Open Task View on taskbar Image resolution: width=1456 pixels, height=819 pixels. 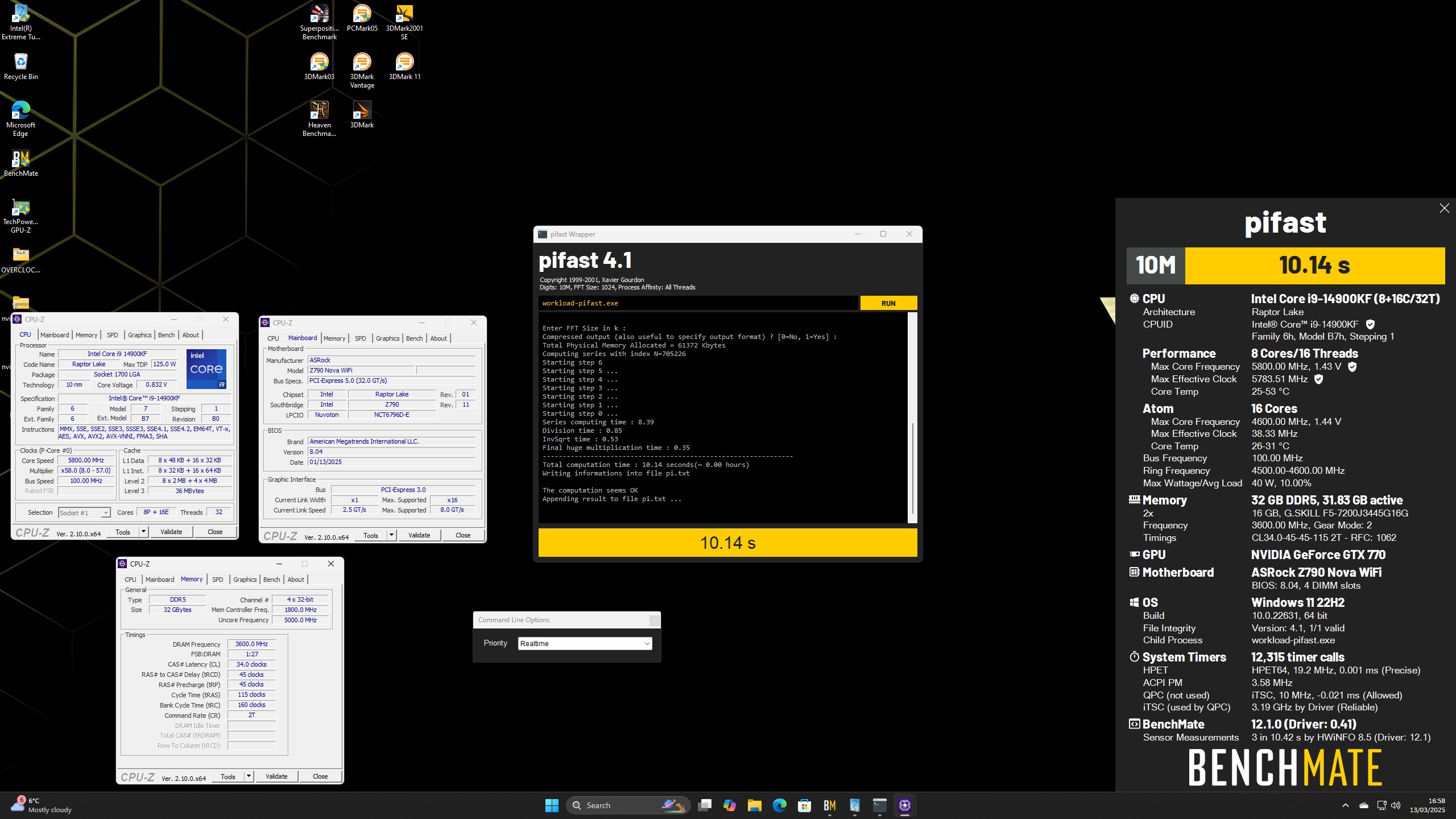click(705, 805)
